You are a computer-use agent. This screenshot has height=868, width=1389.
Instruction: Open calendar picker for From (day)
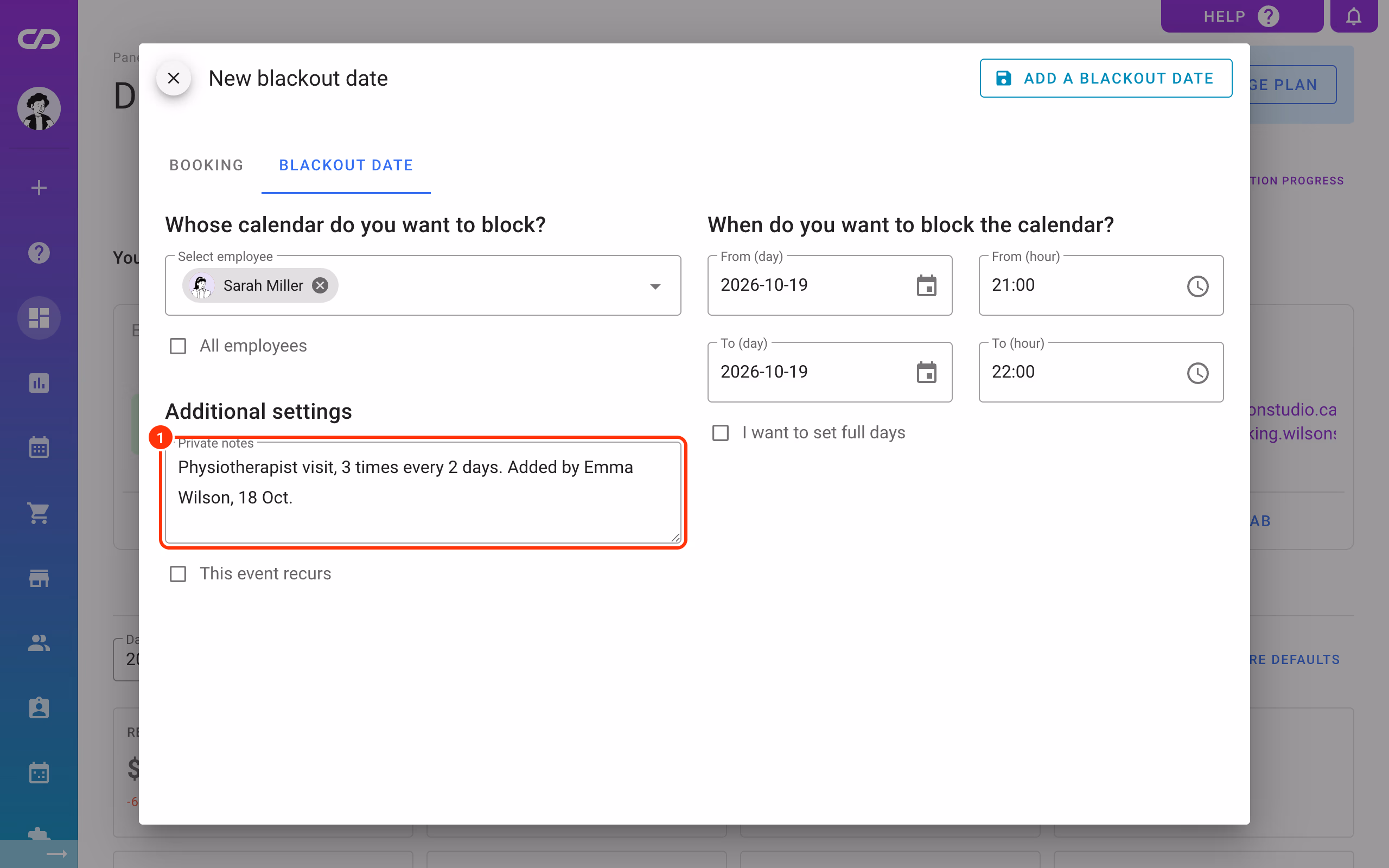926,285
